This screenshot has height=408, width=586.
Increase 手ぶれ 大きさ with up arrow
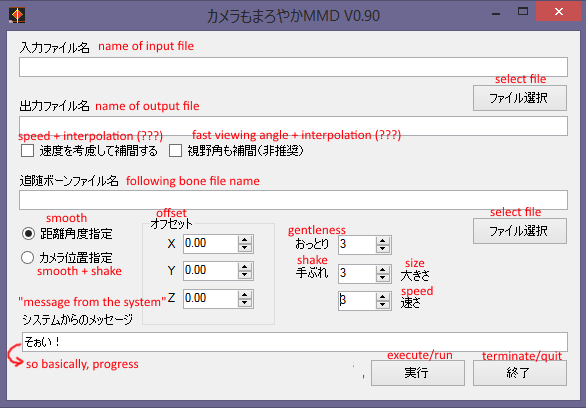(x=383, y=269)
